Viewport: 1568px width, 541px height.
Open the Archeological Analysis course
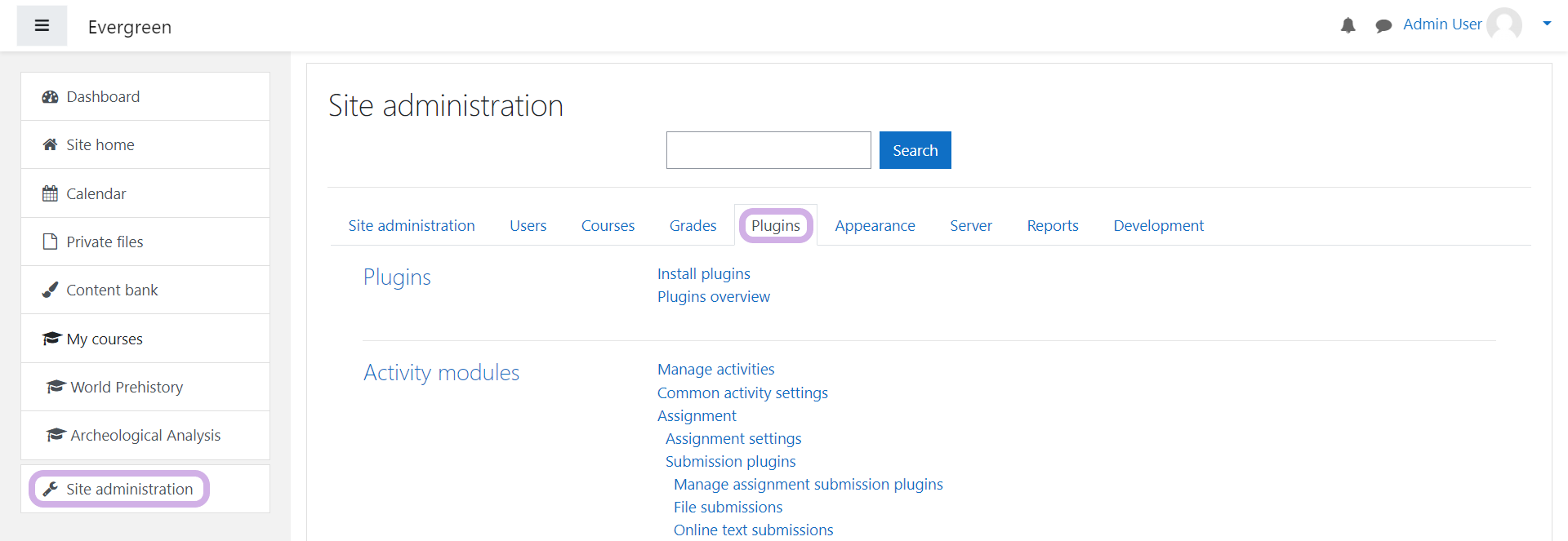point(145,436)
